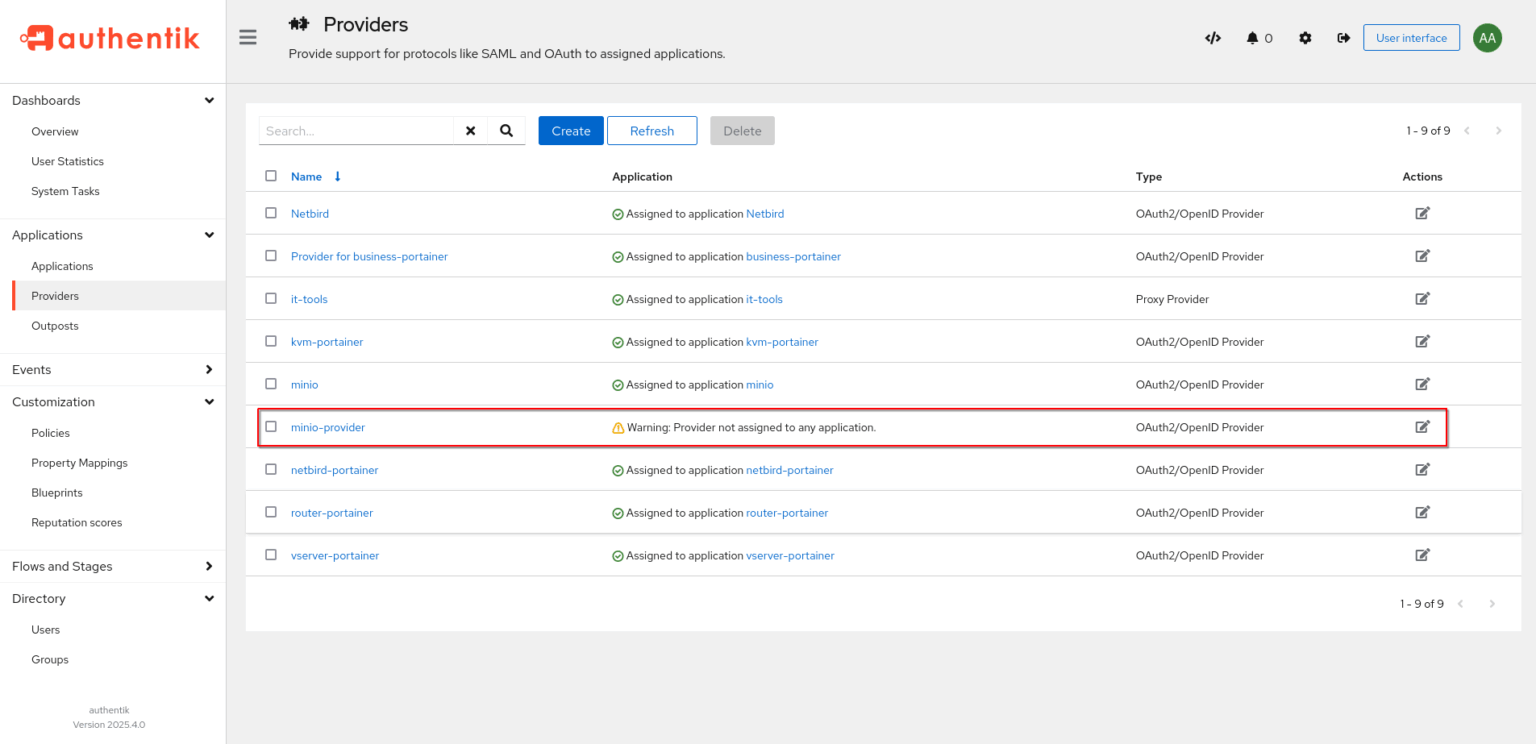
Task: Click the logout icon
Action: click(1343, 37)
